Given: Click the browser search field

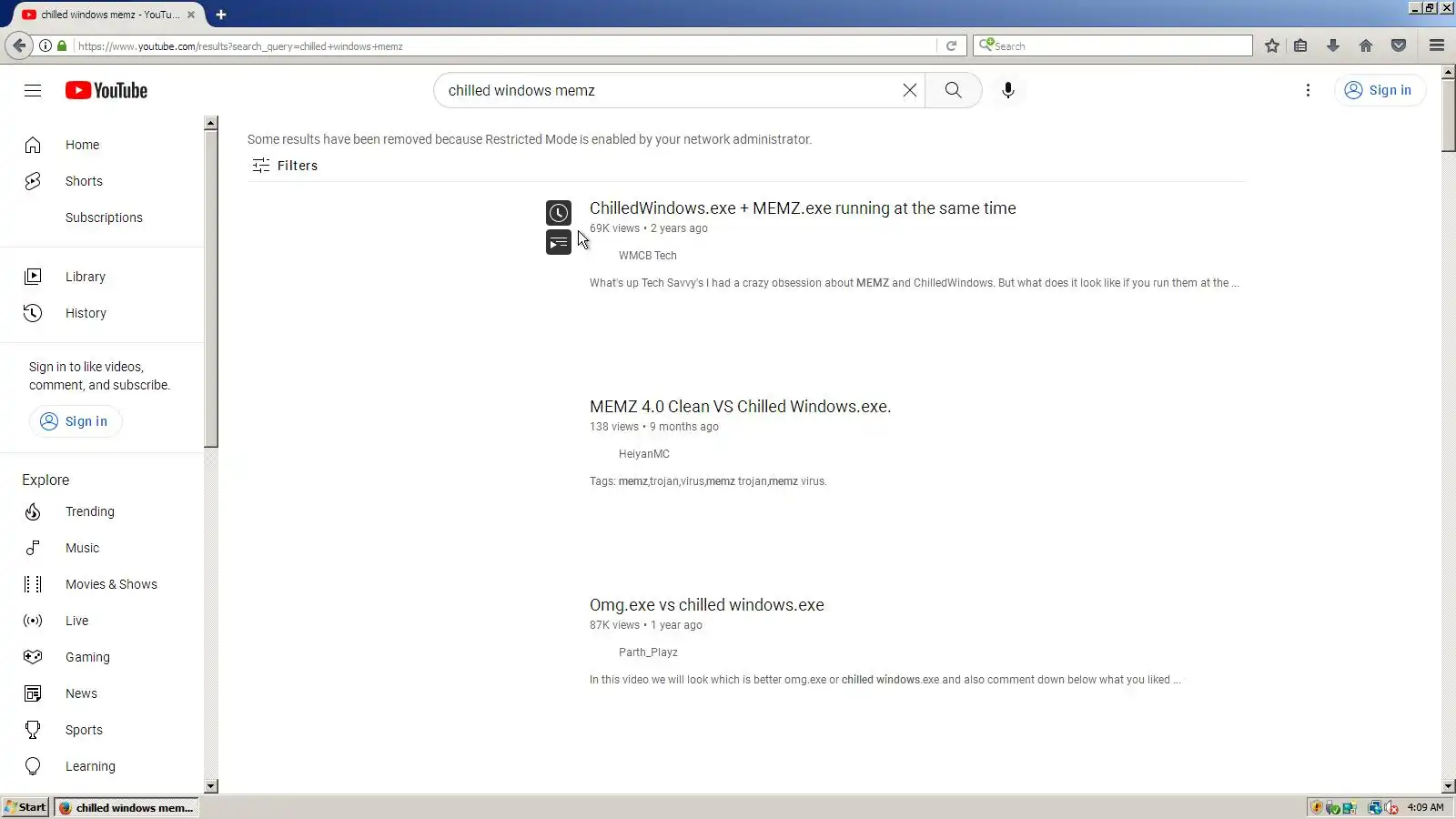Looking at the screenshot, I should coord(1113,45).
